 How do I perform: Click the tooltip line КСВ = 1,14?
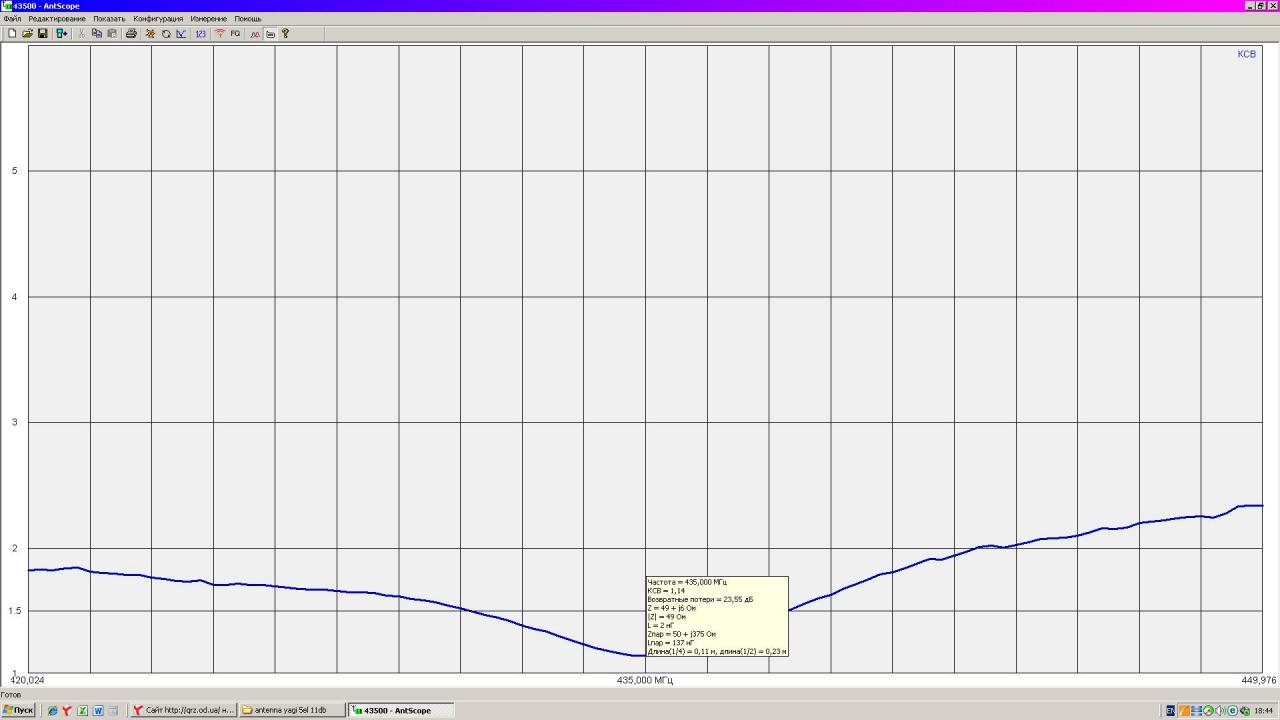[667, 590]
